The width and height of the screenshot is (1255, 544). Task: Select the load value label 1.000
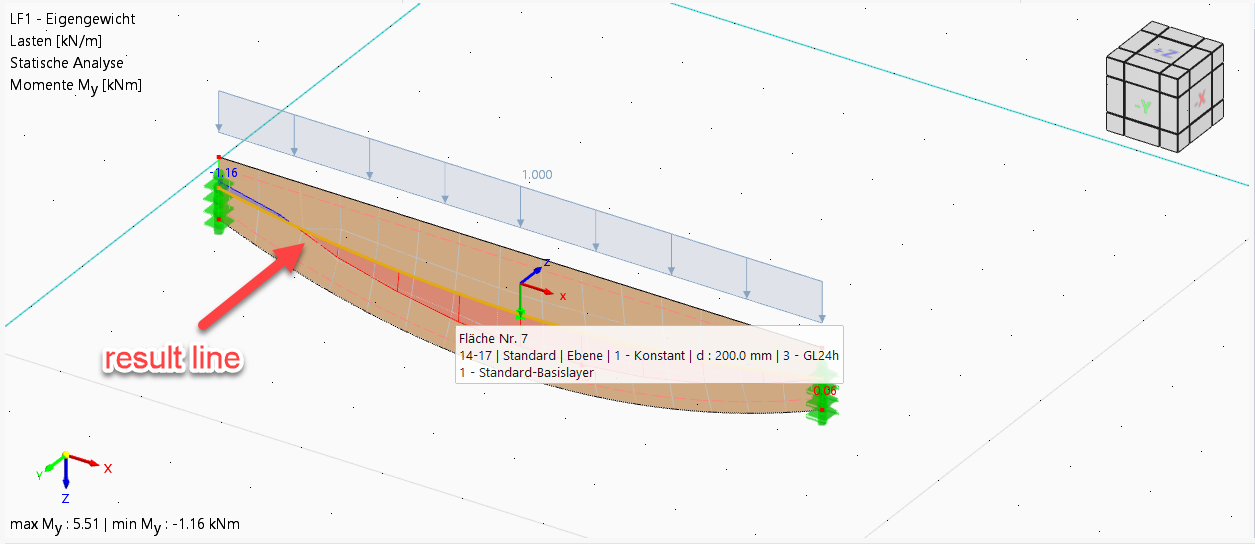click(x=536, y=174)
